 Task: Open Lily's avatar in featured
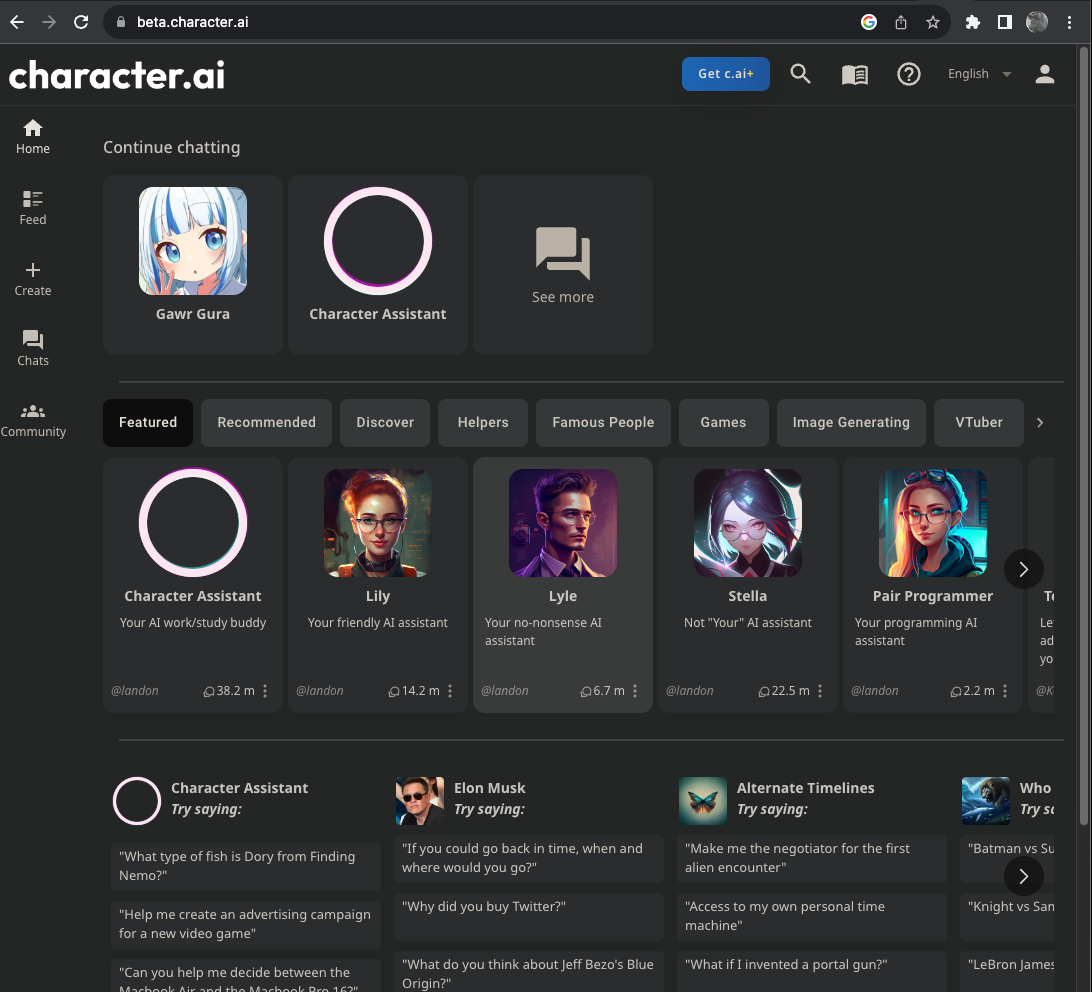[377, 522]
